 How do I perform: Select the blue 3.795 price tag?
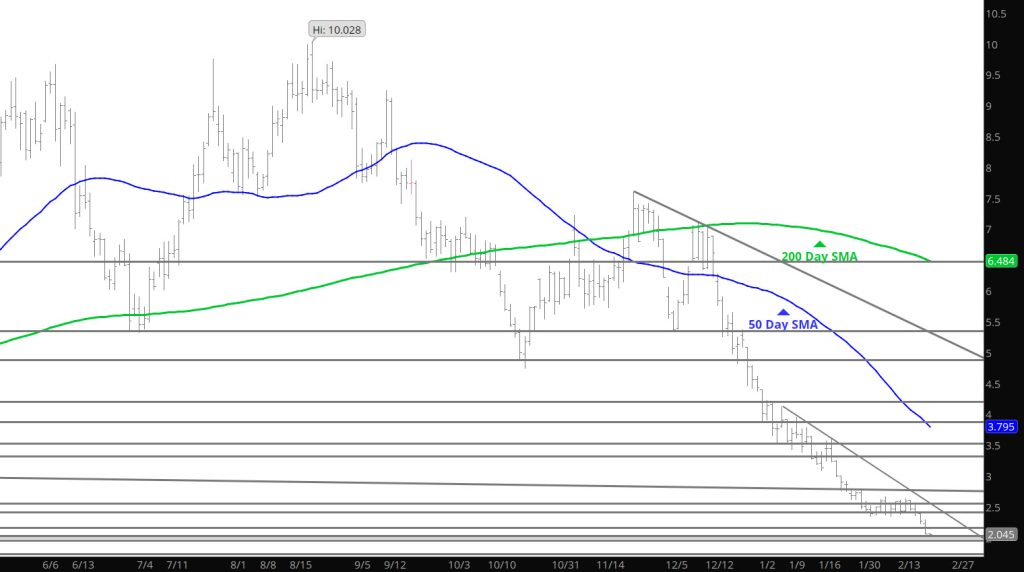[1001, 426]
